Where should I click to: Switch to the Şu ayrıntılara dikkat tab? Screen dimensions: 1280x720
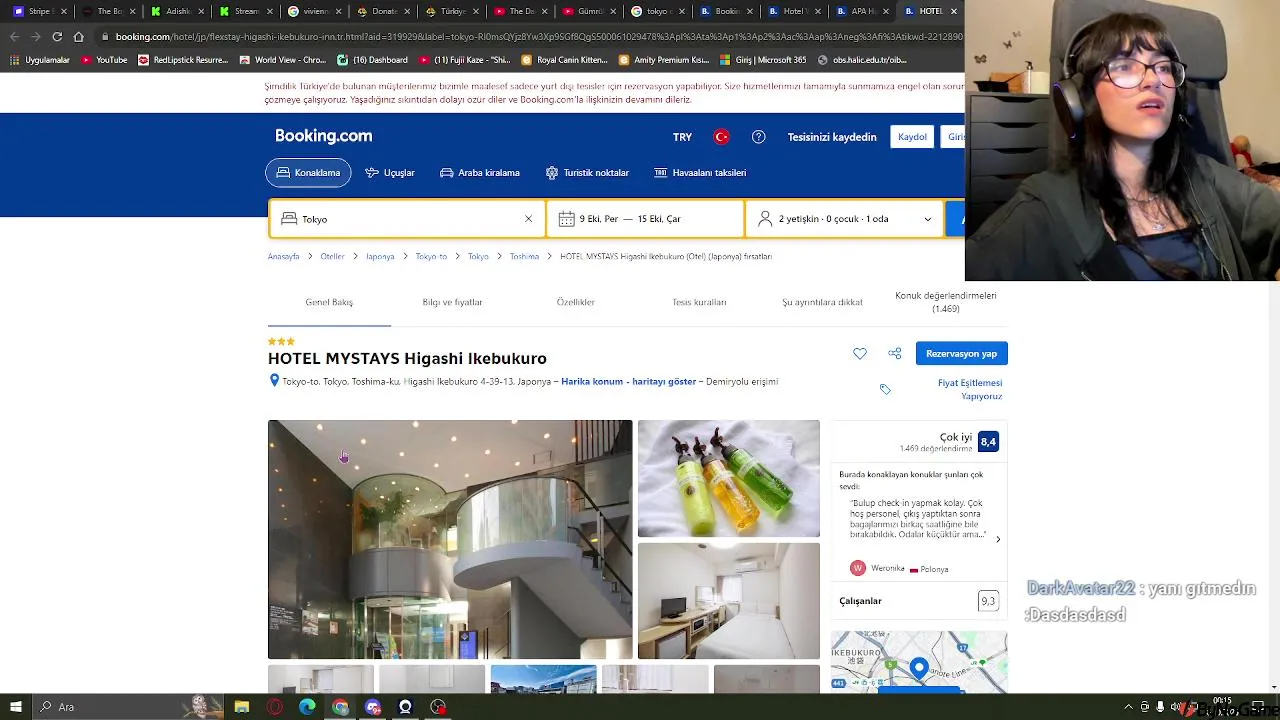click(822, 302)
